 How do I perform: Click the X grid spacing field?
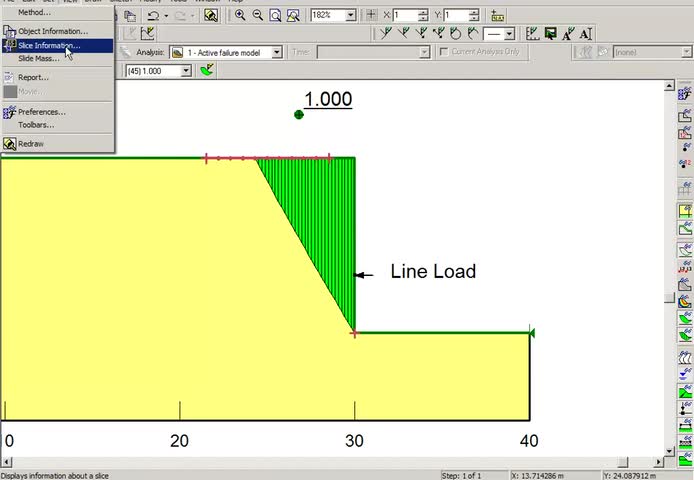(x=405, y=15)
